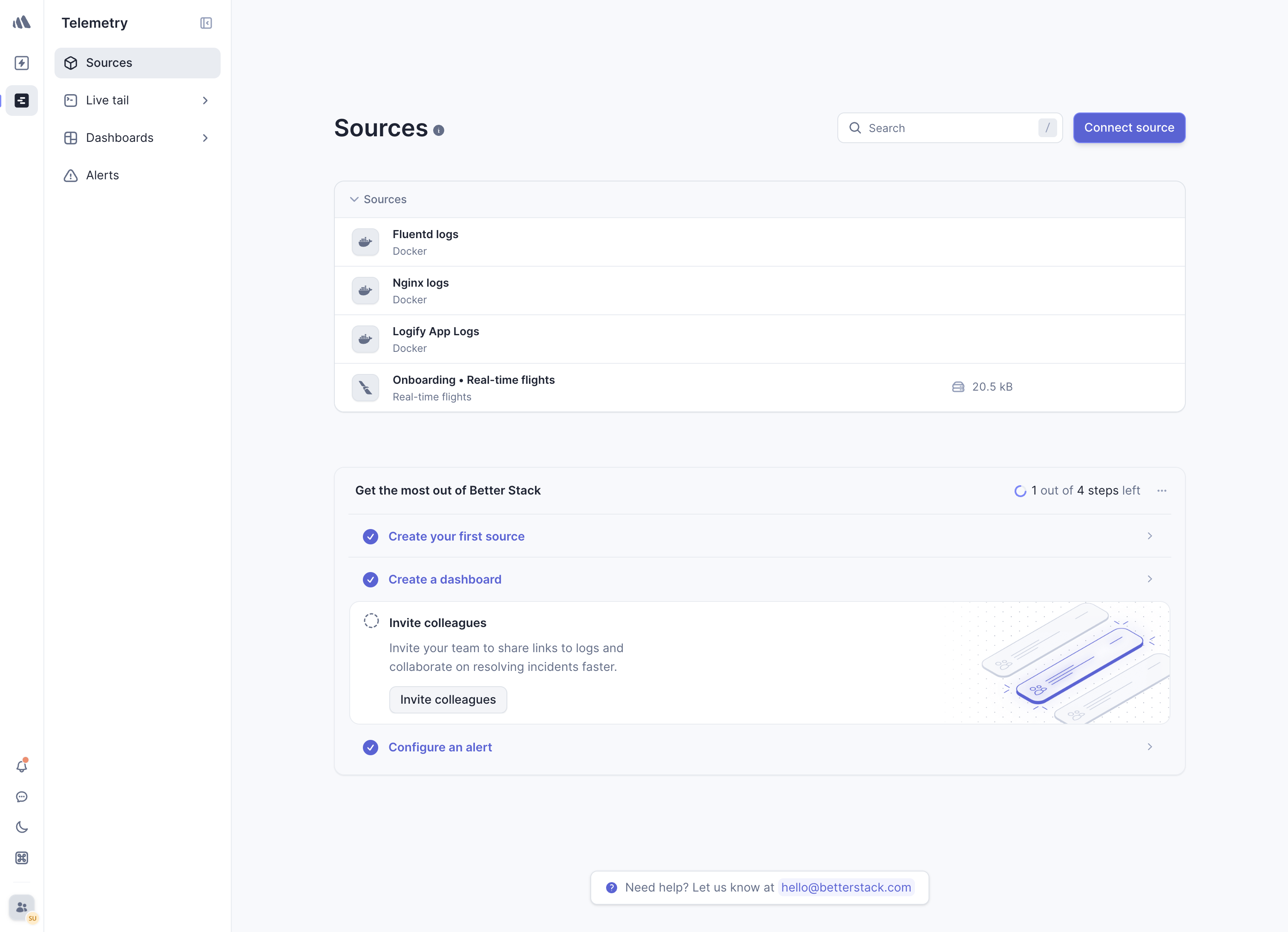This screenshot has height=932, width=1288.
Task: Collapse the Sources list via its chevron
Action: pyautogui.click(x=354, y=199)
